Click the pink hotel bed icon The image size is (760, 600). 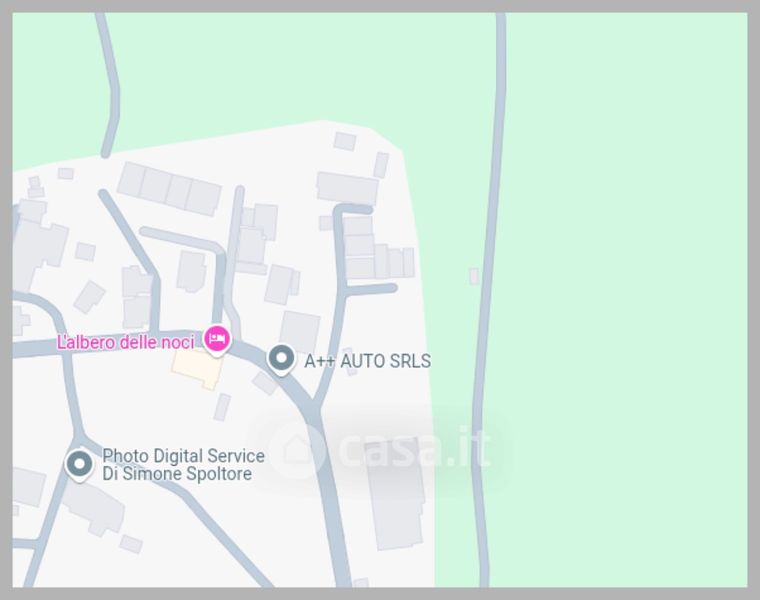pyautogui.click(x=217, y=339)
